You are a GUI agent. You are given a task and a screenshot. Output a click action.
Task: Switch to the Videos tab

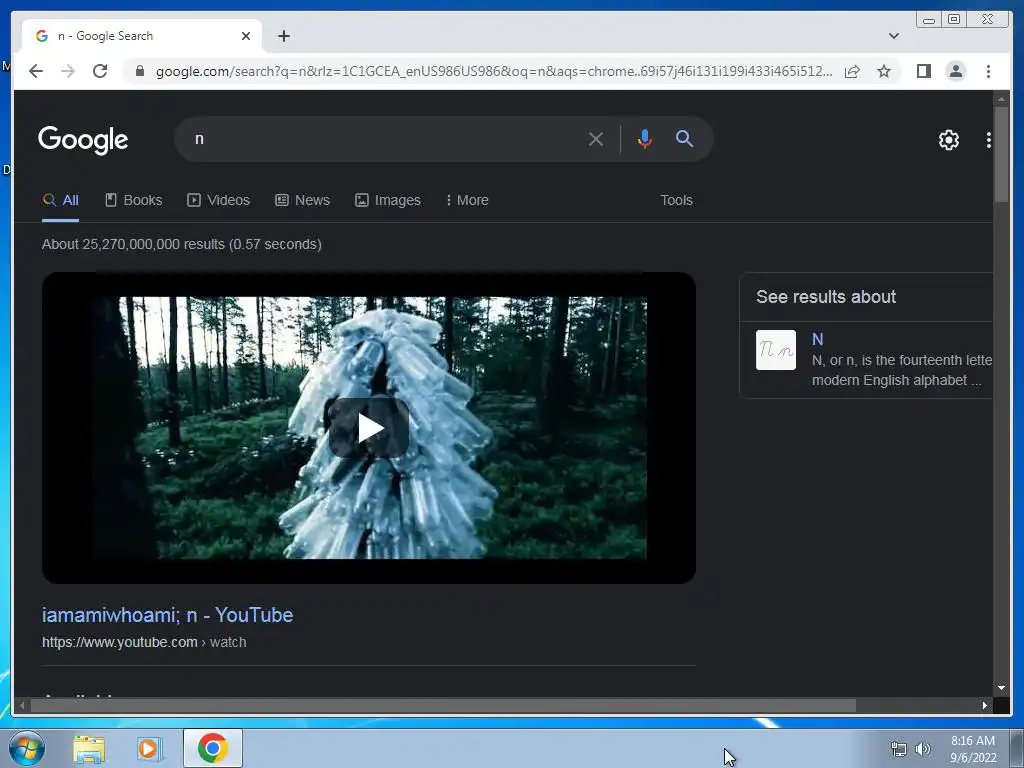click(x=219, y=200)
